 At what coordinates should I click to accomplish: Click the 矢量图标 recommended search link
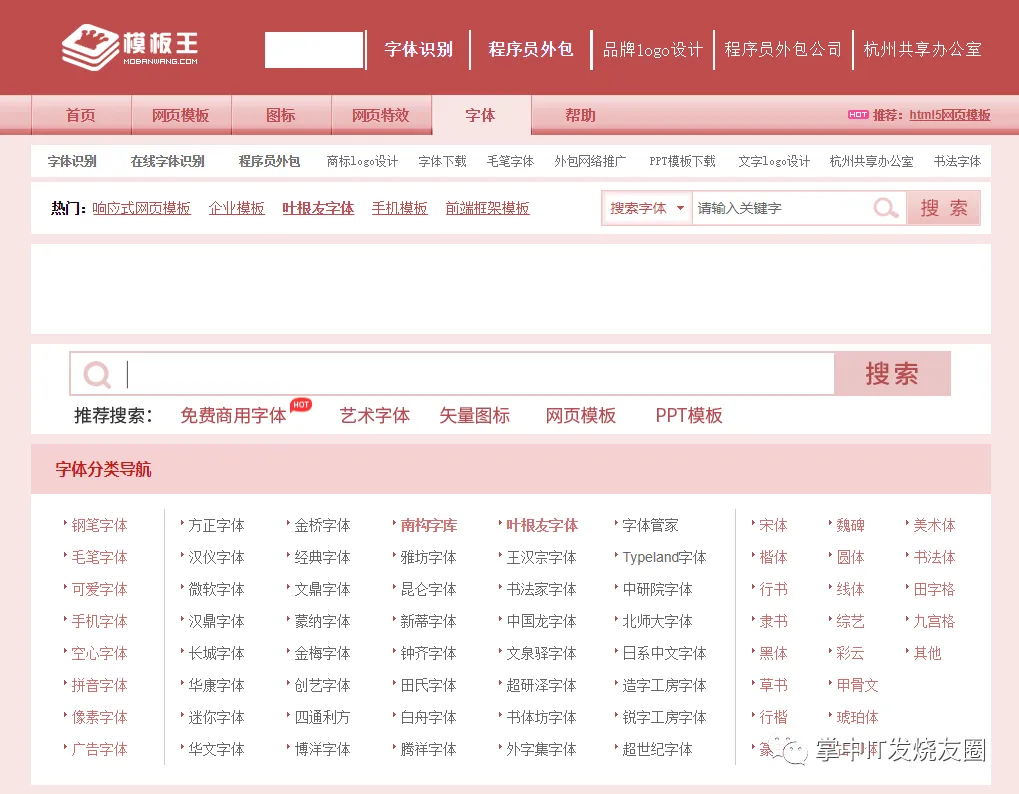(474, 415)
